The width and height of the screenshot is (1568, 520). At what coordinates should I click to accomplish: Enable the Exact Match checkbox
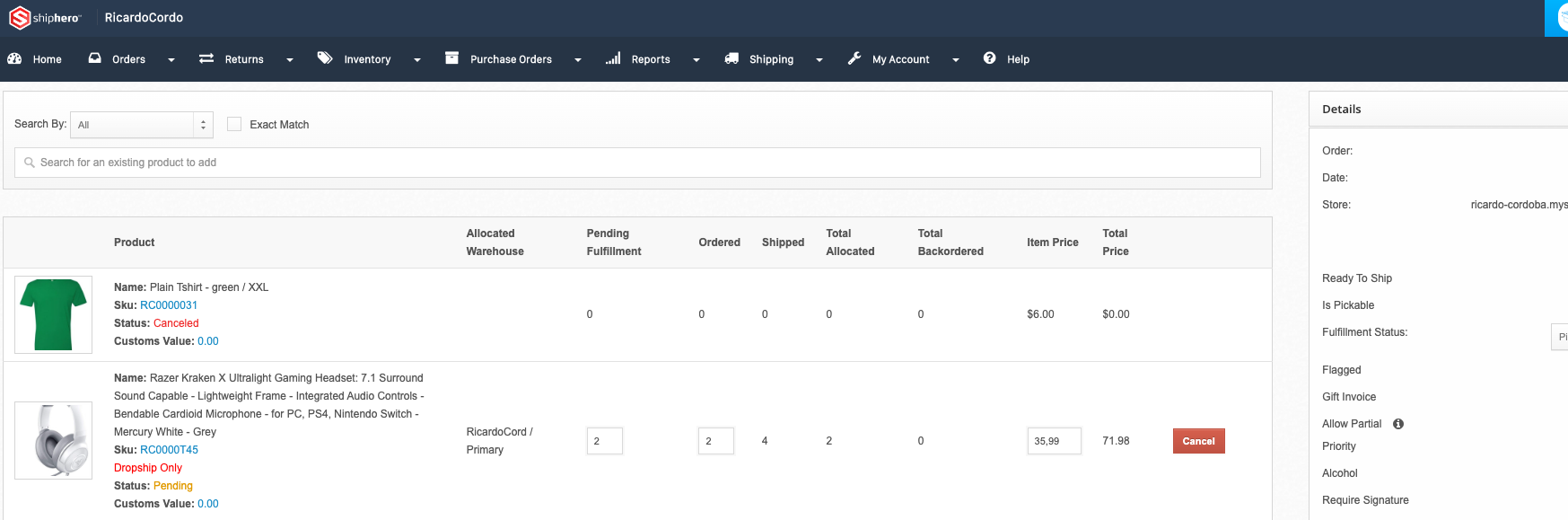tap(234, 124)
